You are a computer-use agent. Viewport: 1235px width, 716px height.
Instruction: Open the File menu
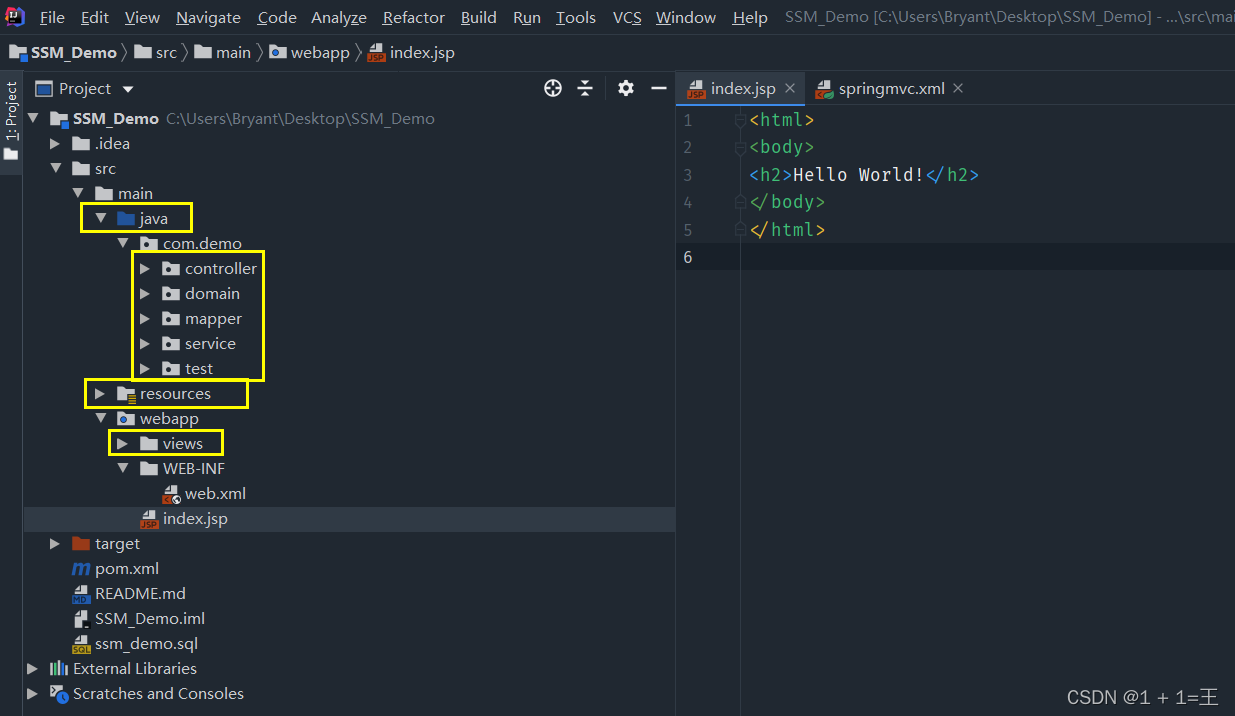[x=52, y=17]
